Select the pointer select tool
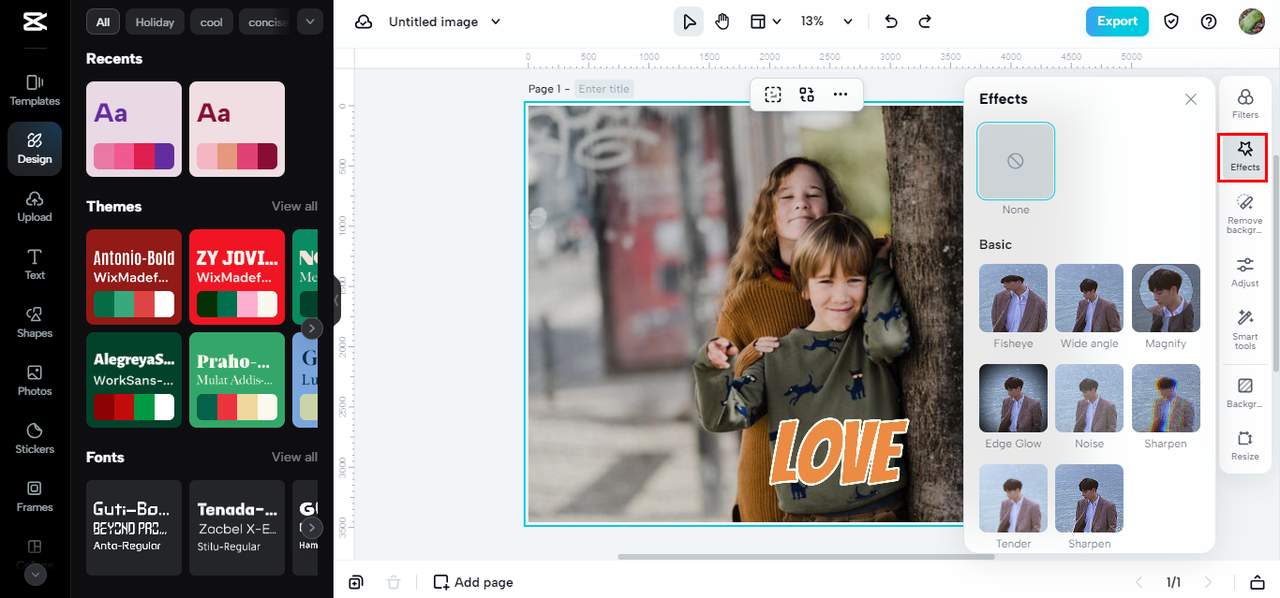The image size is (1280, 598). click(688, 21)
